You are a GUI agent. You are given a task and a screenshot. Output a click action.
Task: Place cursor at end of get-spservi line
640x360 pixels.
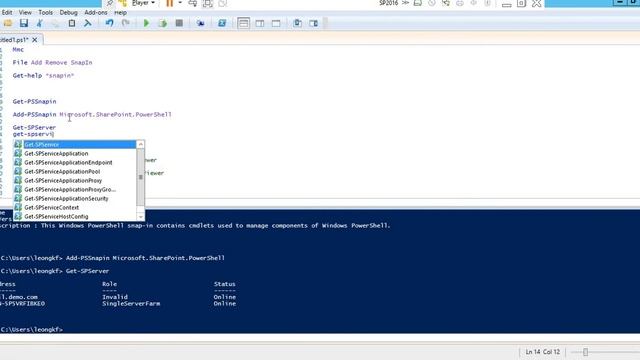53,134
